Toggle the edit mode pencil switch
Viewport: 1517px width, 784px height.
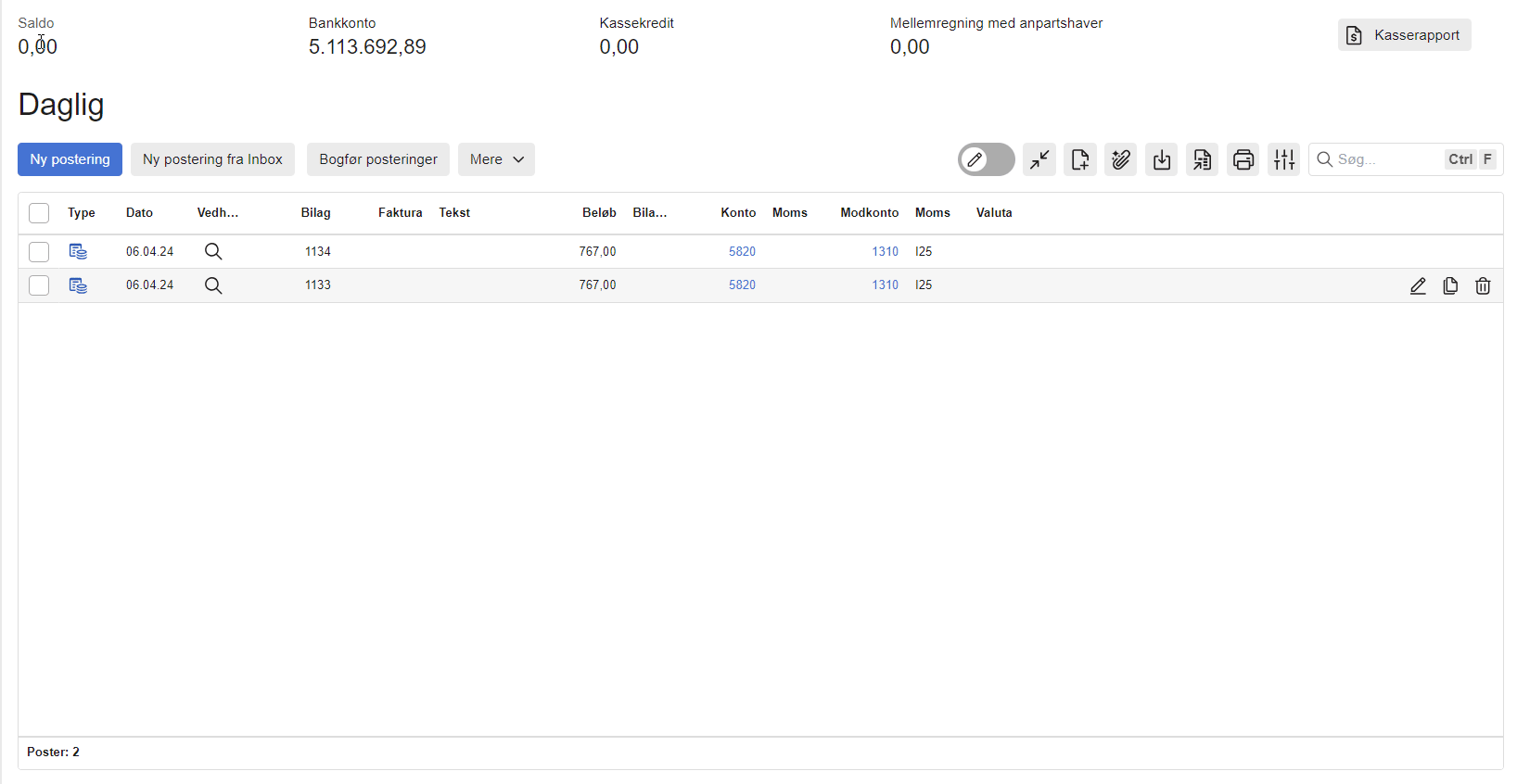[x=986, y=159]
